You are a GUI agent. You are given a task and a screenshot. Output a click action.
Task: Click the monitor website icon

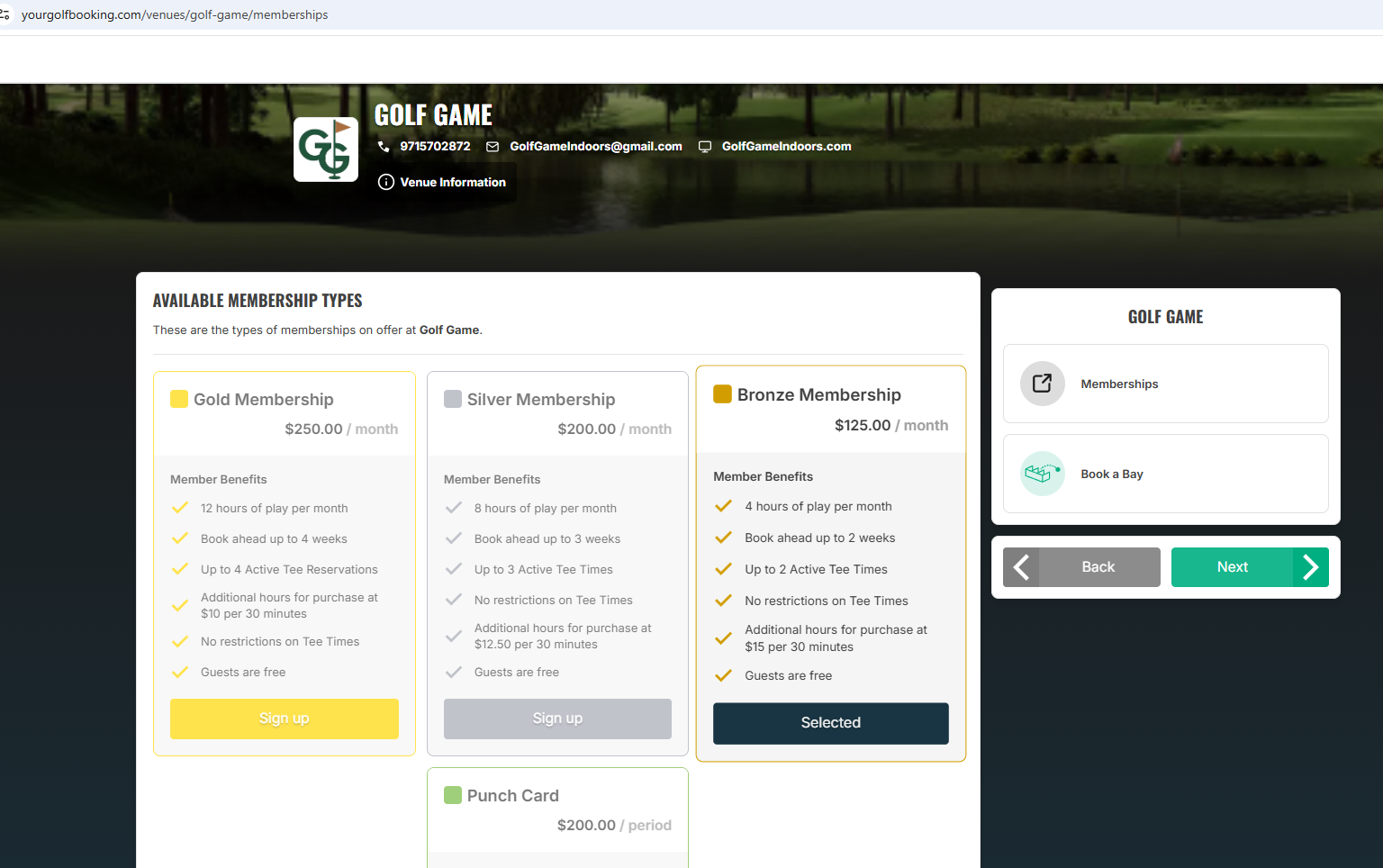point(705,147)
